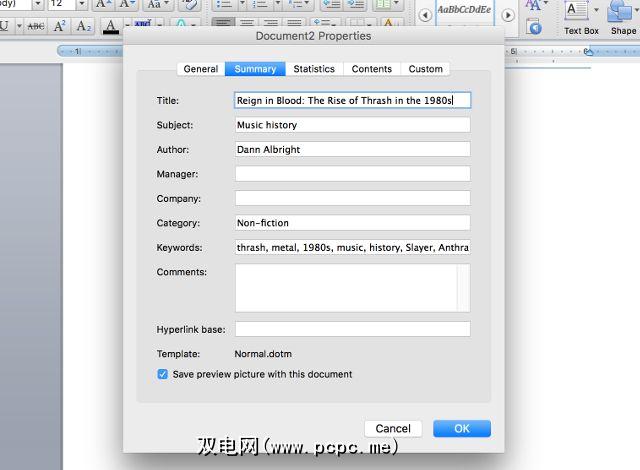The width and height of the screenshot is (640, 470).
Task: Click the empty Company field
Action: tap(353, 198)
